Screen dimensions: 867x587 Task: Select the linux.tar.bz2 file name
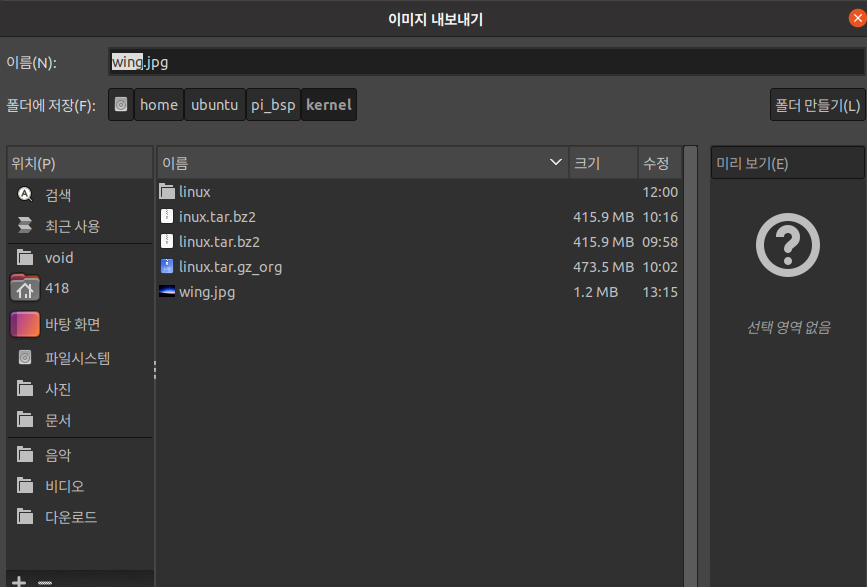coord(220,242)
